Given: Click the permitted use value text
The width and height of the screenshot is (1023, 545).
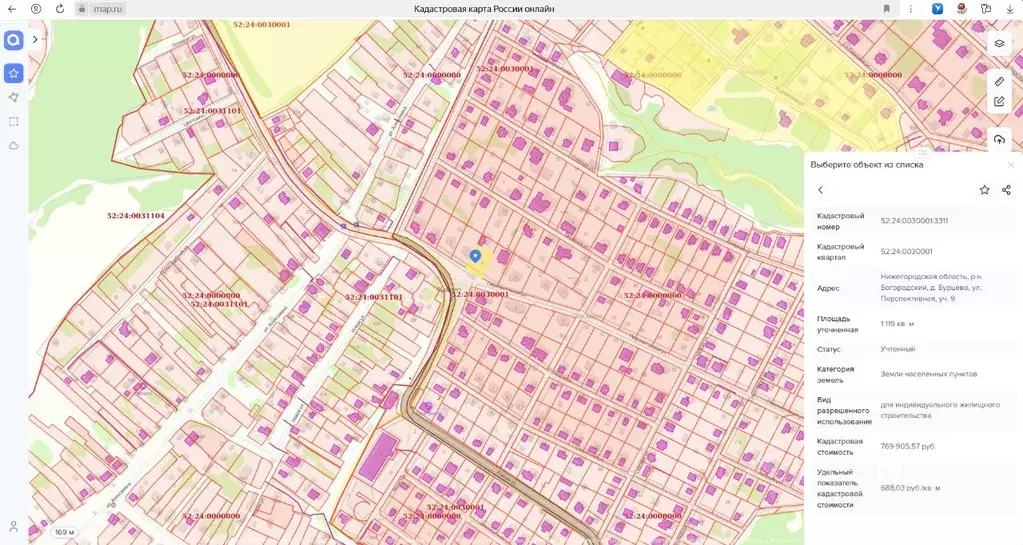Looking at the screenshot, I should tap(940, 410).
